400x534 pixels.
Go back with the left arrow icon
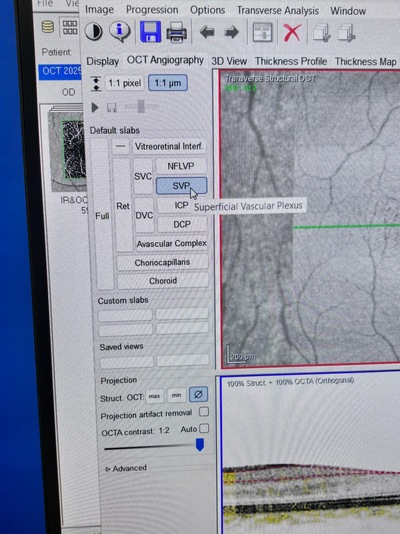coord(207,32)
